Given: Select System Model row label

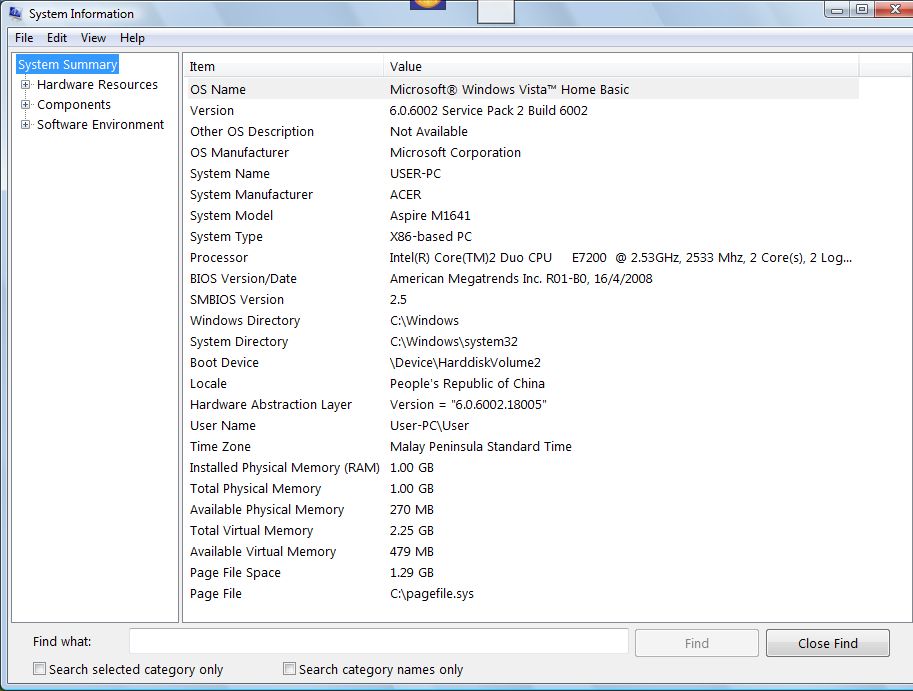Looking at the screenshot, I should (231, 215).
